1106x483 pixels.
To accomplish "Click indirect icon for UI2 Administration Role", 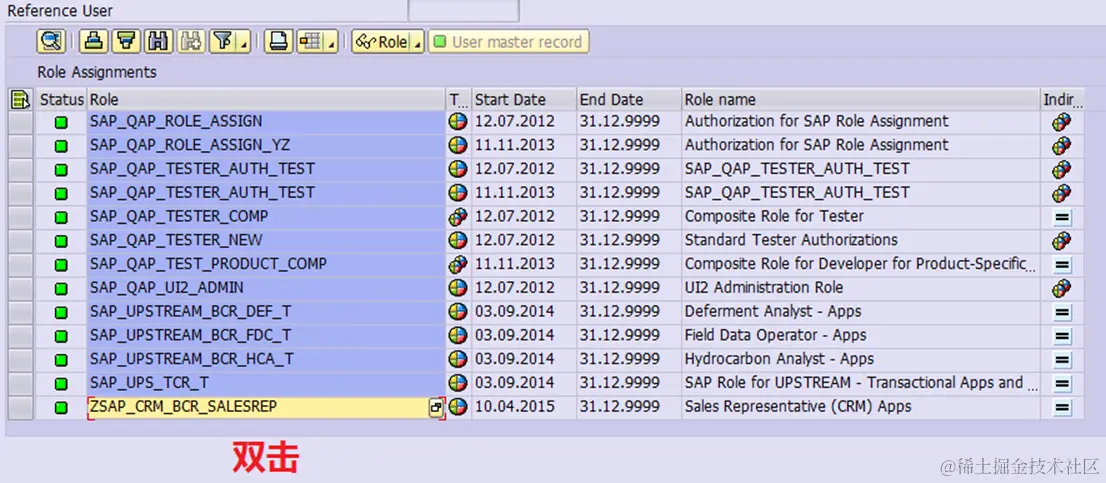I will point(1062,288).
